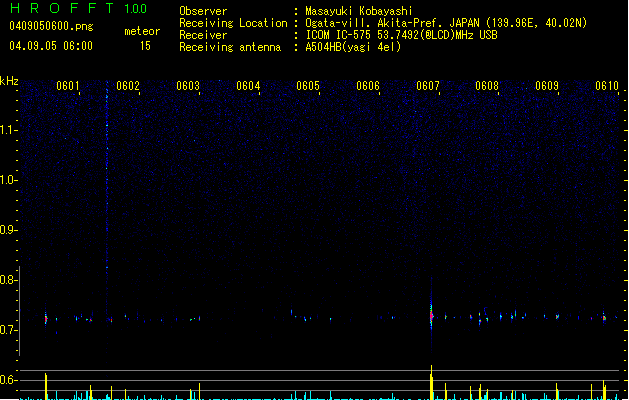The height and width of the screenshot is (400, 629).
Task: Click the meteor echo just before 0601
Action: tap(46, 319)
